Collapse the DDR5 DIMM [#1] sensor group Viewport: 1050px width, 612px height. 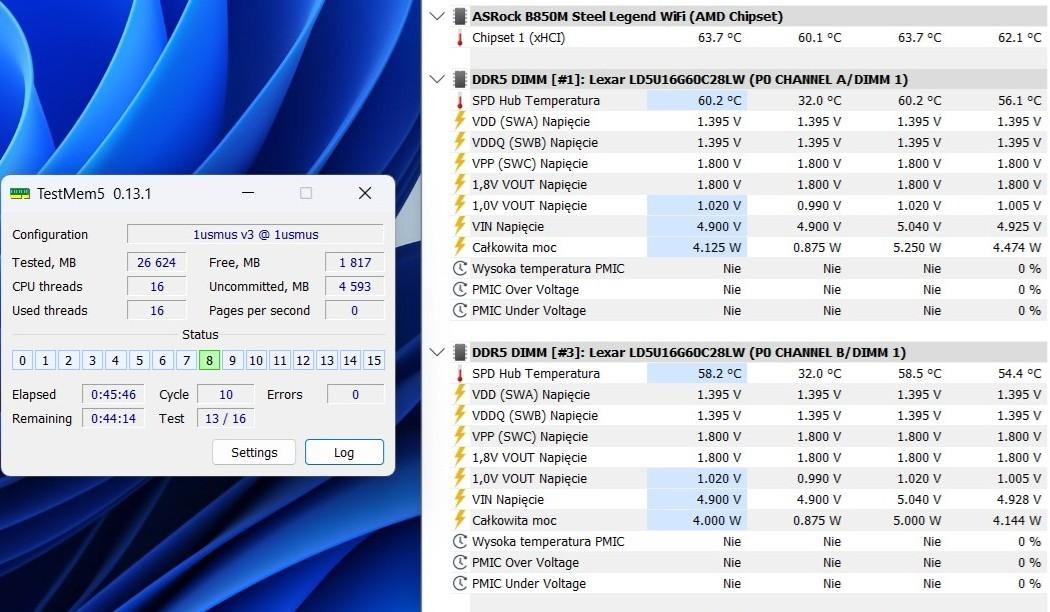437,80
